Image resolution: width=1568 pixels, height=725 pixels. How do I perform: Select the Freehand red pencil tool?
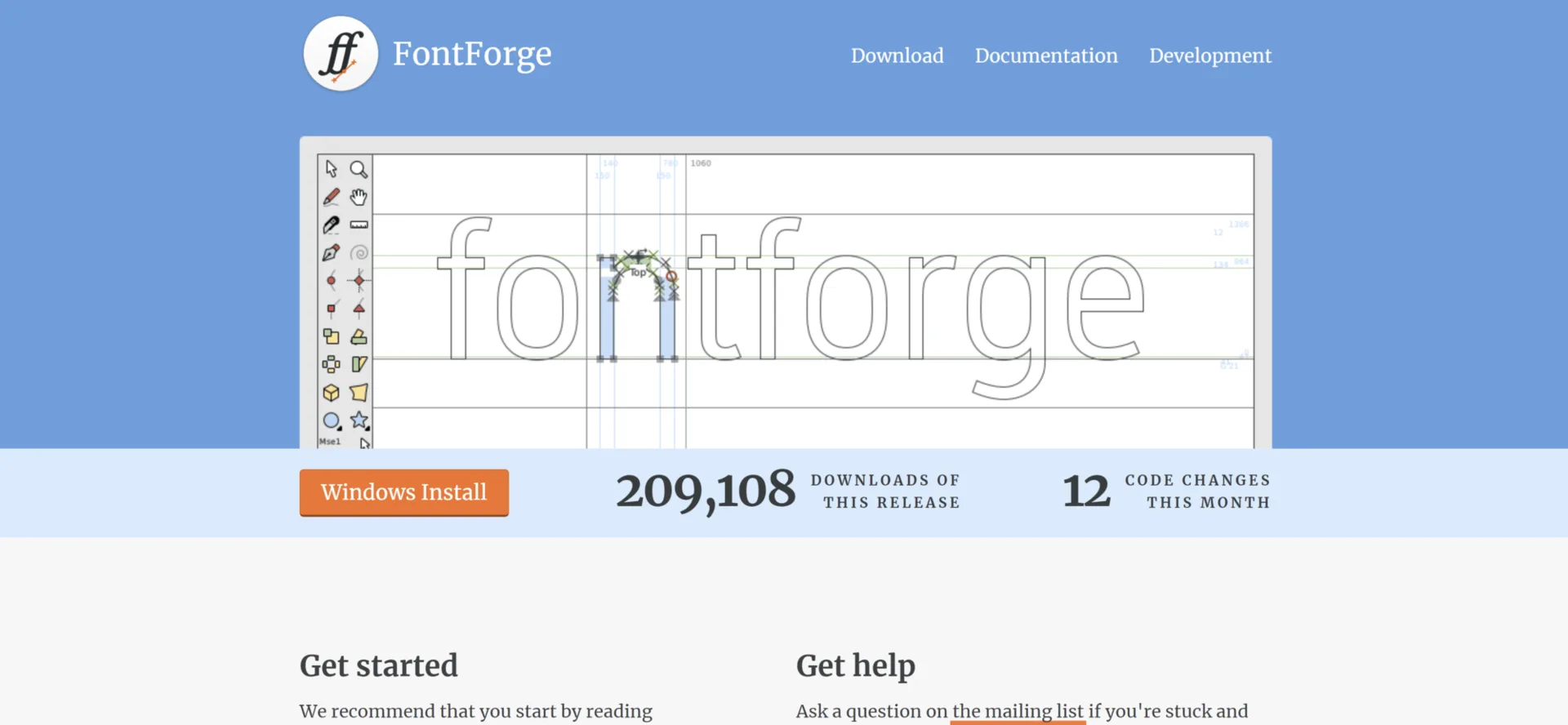[x=331, y=197]
